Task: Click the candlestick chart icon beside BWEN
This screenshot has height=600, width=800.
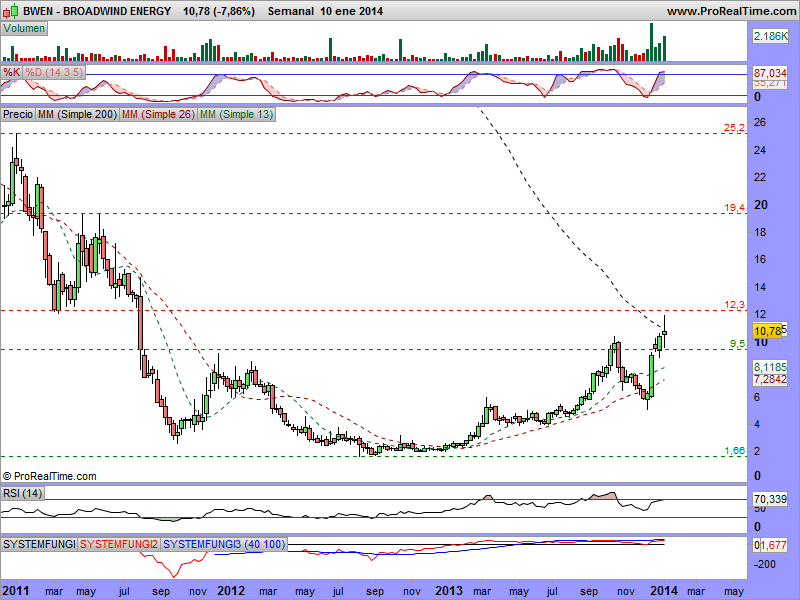Action: pyautogui.click(x=10, y=10)
